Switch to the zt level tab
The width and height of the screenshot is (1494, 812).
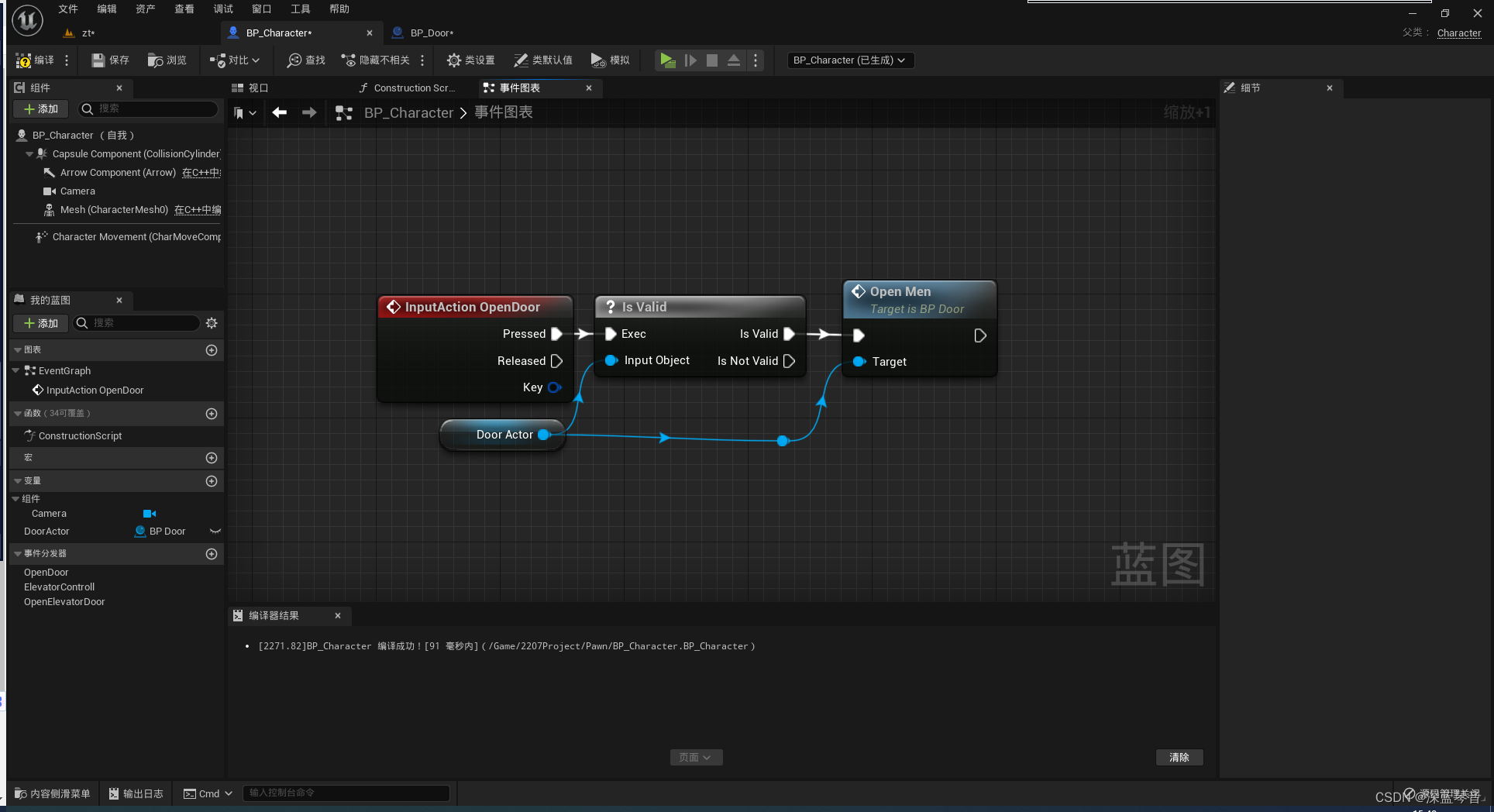pyautogui.click(x=88, y=33)
